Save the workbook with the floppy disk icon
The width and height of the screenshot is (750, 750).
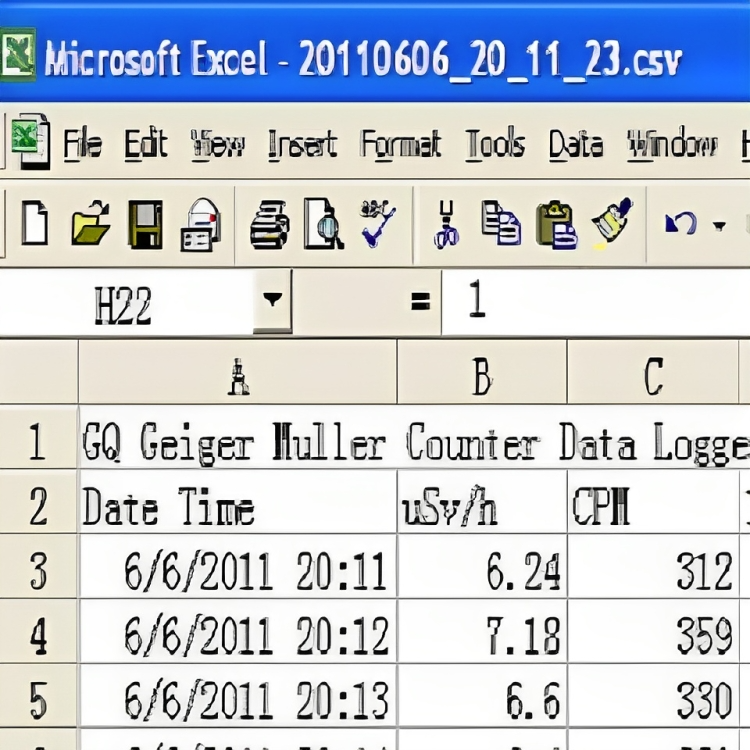[x=145, y=224]
